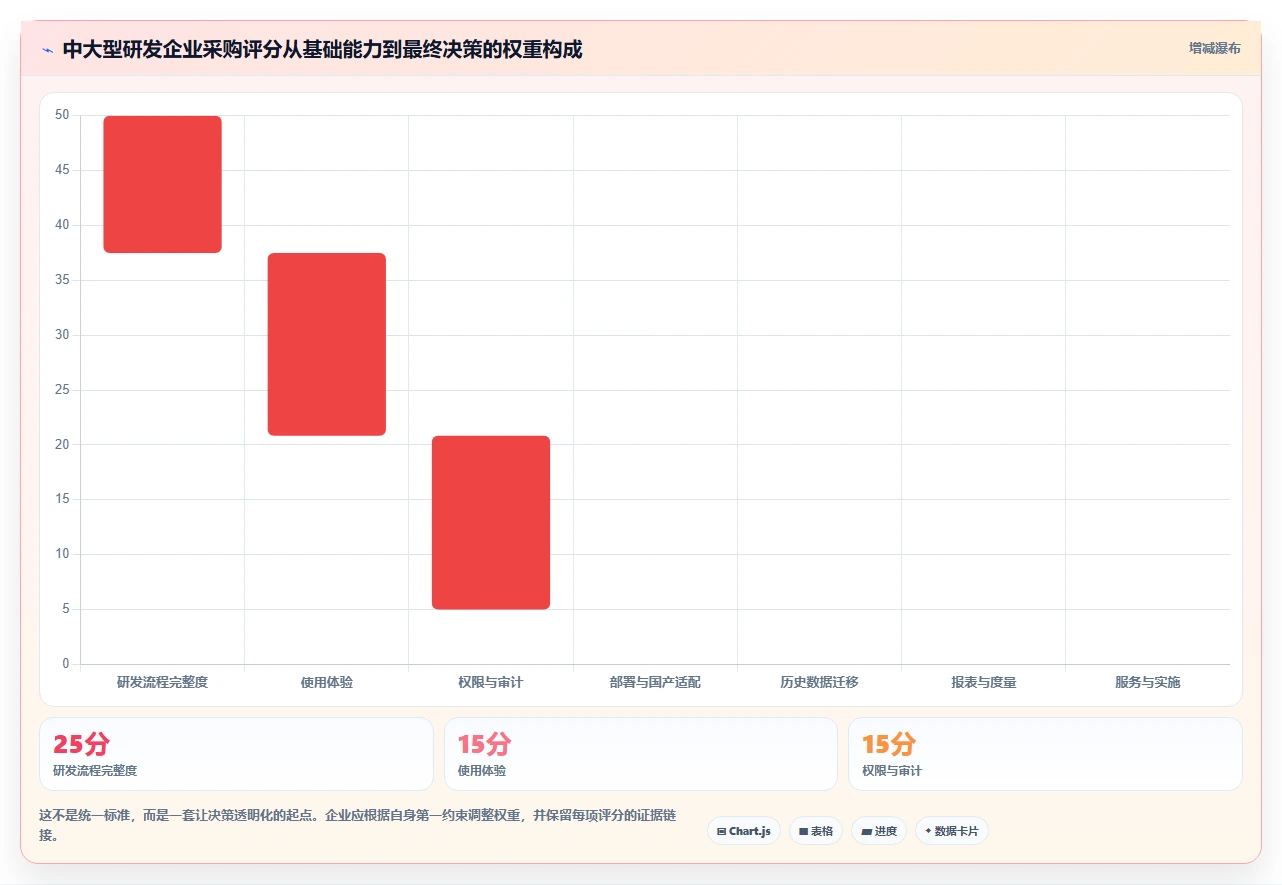This screenshot has width=1282, height=885.
Task: Click the Chart.js chip
Action: [x=744, y=831]
